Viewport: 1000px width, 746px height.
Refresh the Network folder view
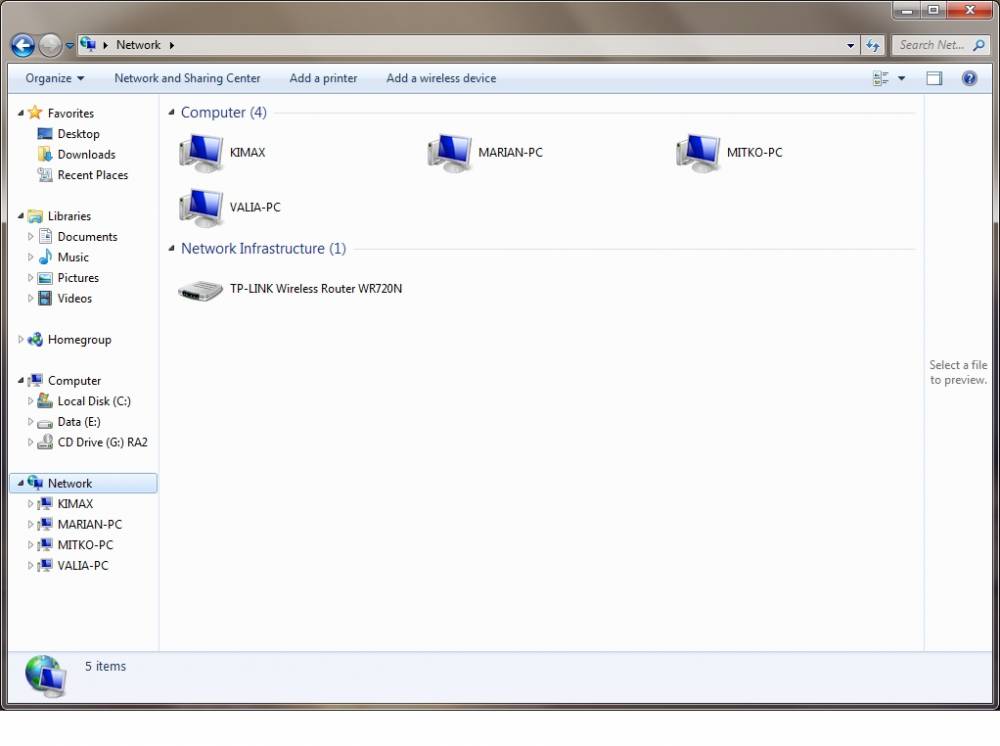coord(872,45)
